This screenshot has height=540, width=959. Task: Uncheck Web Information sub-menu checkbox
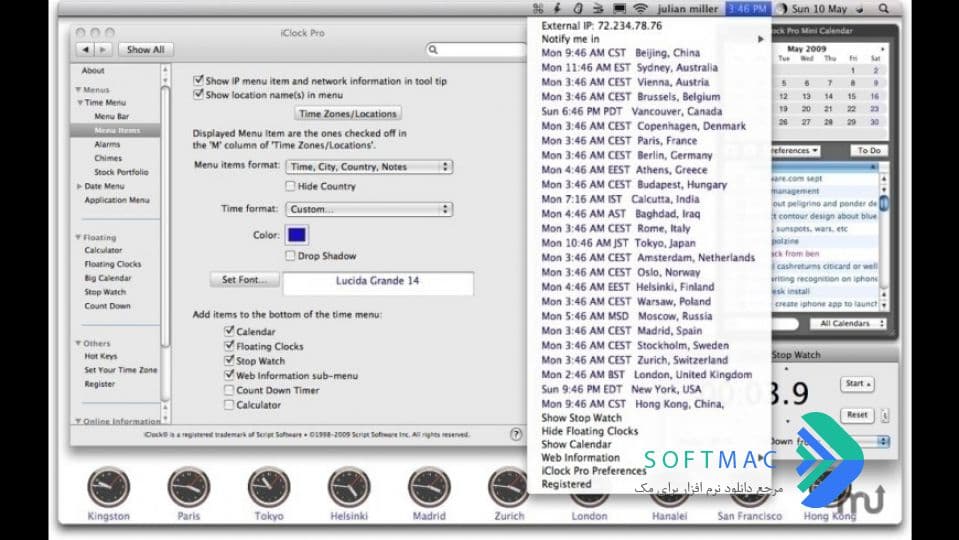point(229,375)
